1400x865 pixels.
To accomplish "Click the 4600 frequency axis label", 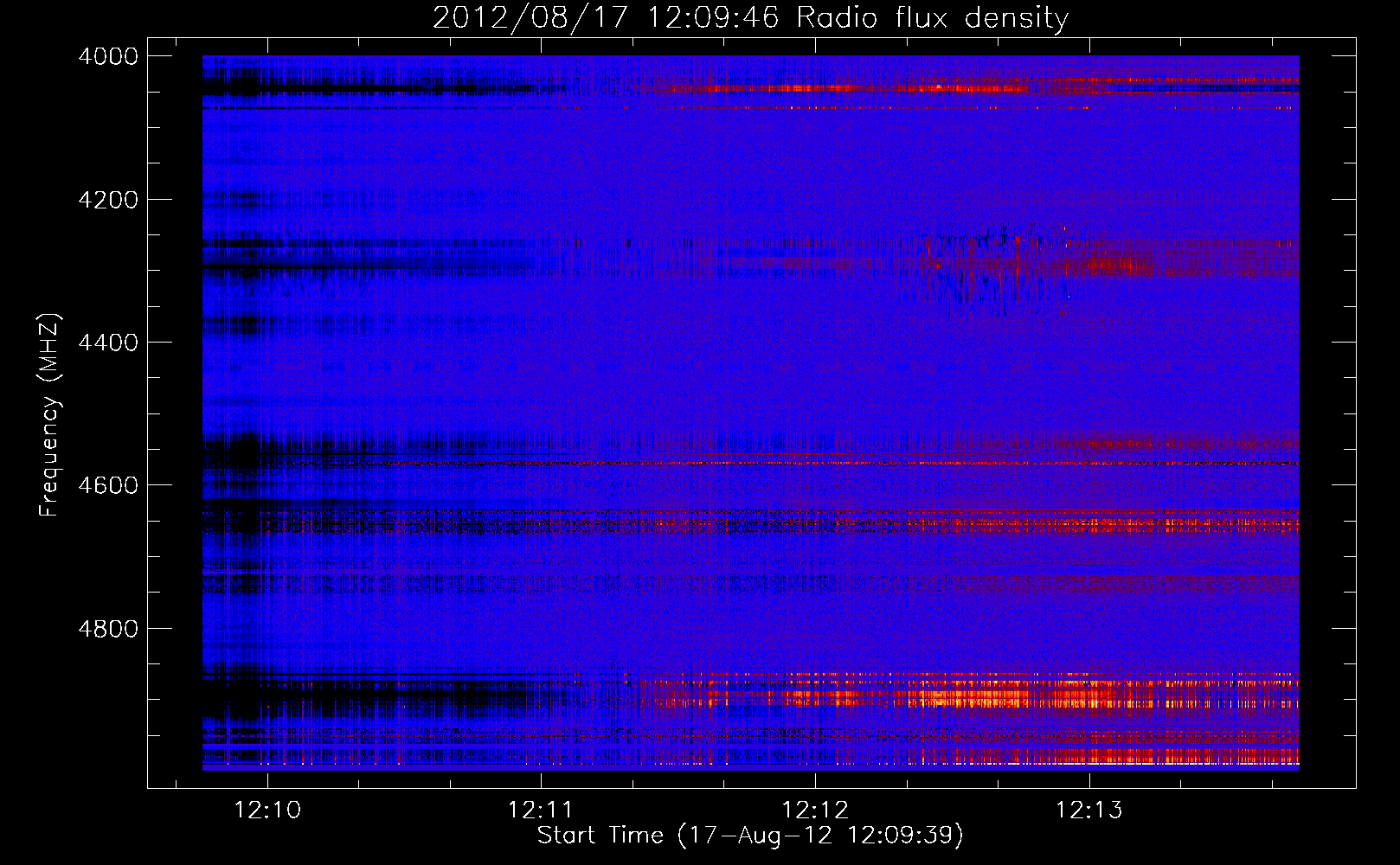I will click(108, 485).
